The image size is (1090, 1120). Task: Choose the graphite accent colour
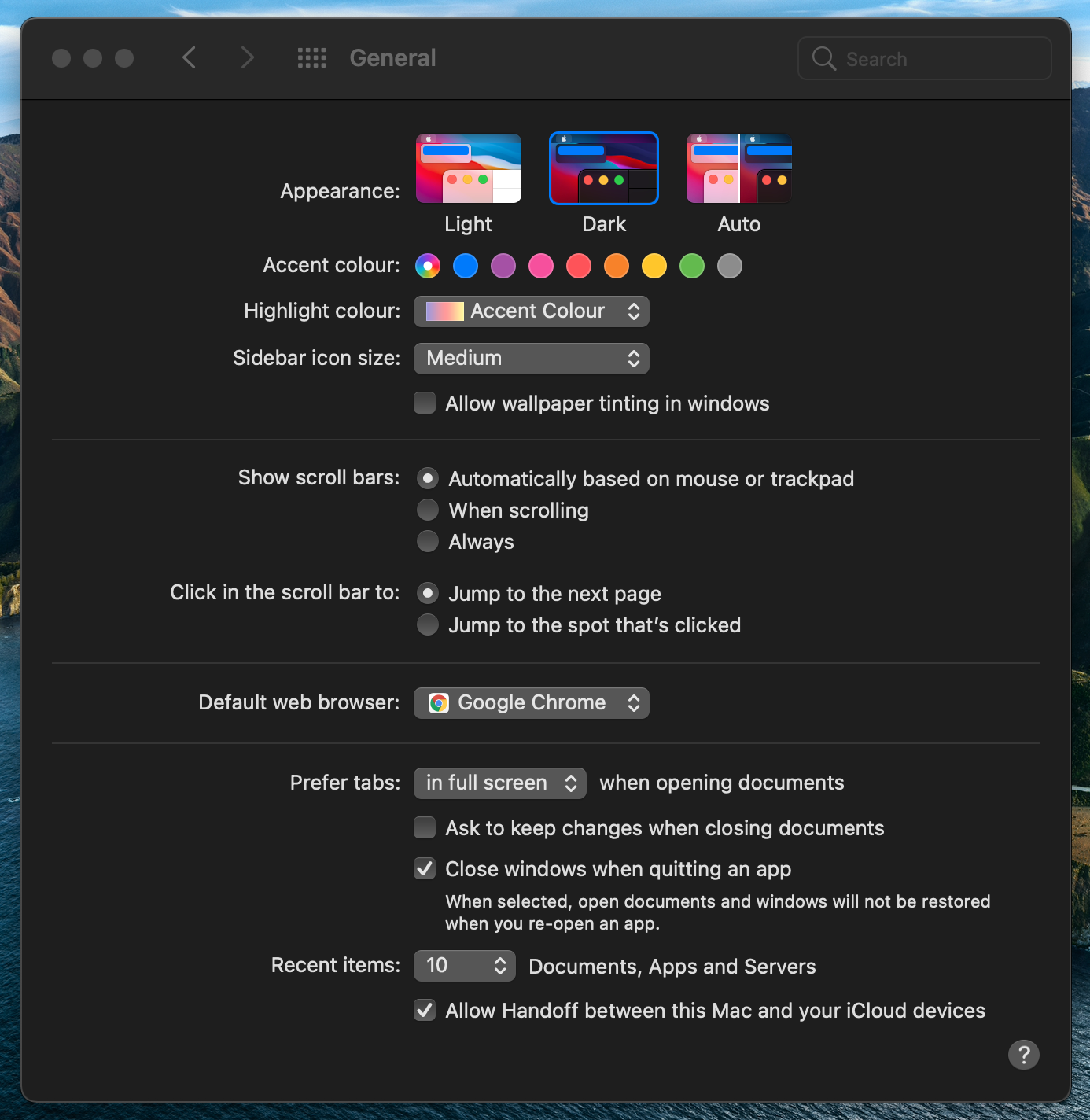730,266
